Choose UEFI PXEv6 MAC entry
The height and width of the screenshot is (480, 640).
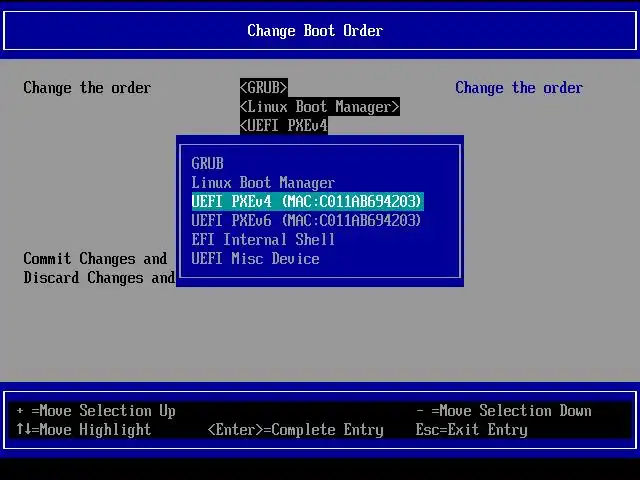306,220
